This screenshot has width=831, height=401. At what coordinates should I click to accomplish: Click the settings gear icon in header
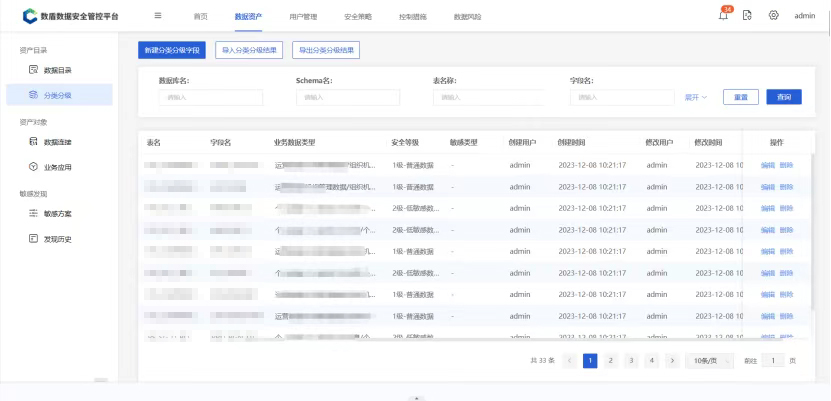(x=773, y=16)
